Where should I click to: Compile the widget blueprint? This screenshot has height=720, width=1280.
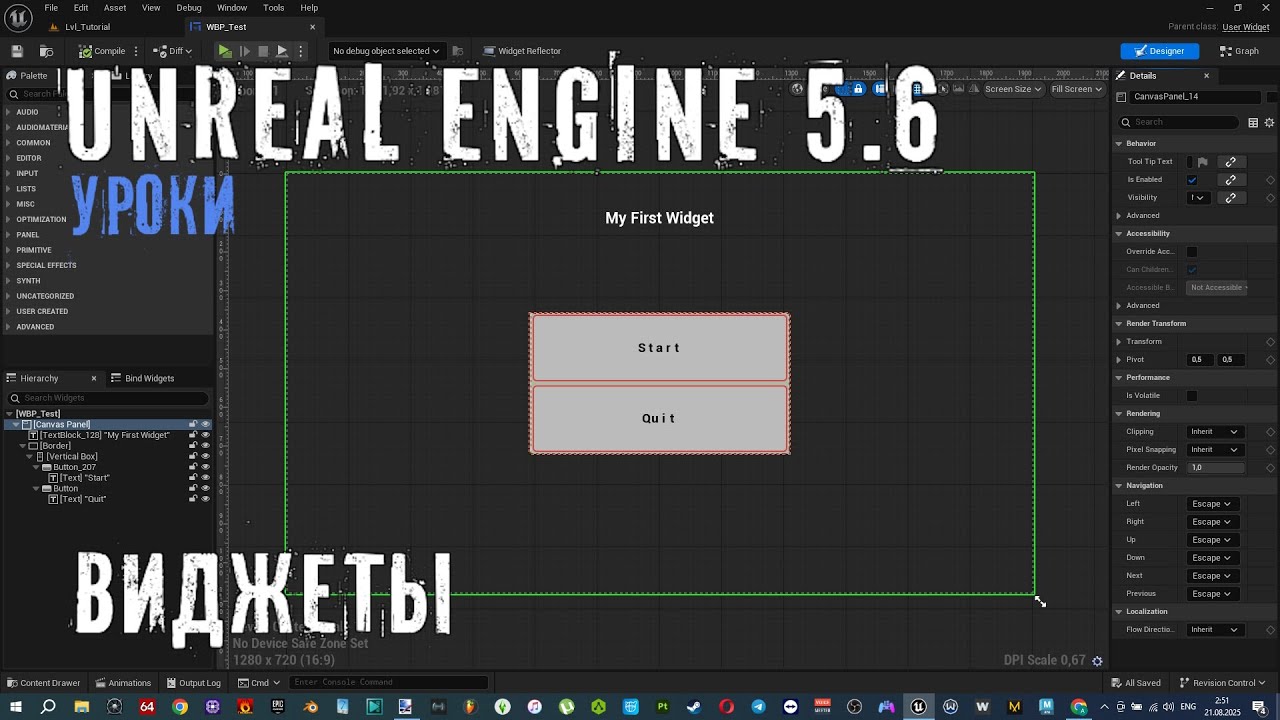coord(103,51)
